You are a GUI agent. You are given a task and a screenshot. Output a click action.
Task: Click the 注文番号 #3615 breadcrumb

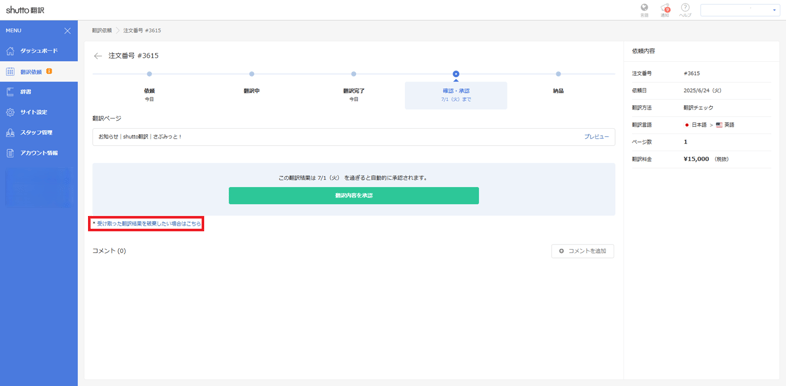click(x=142, y=31)
